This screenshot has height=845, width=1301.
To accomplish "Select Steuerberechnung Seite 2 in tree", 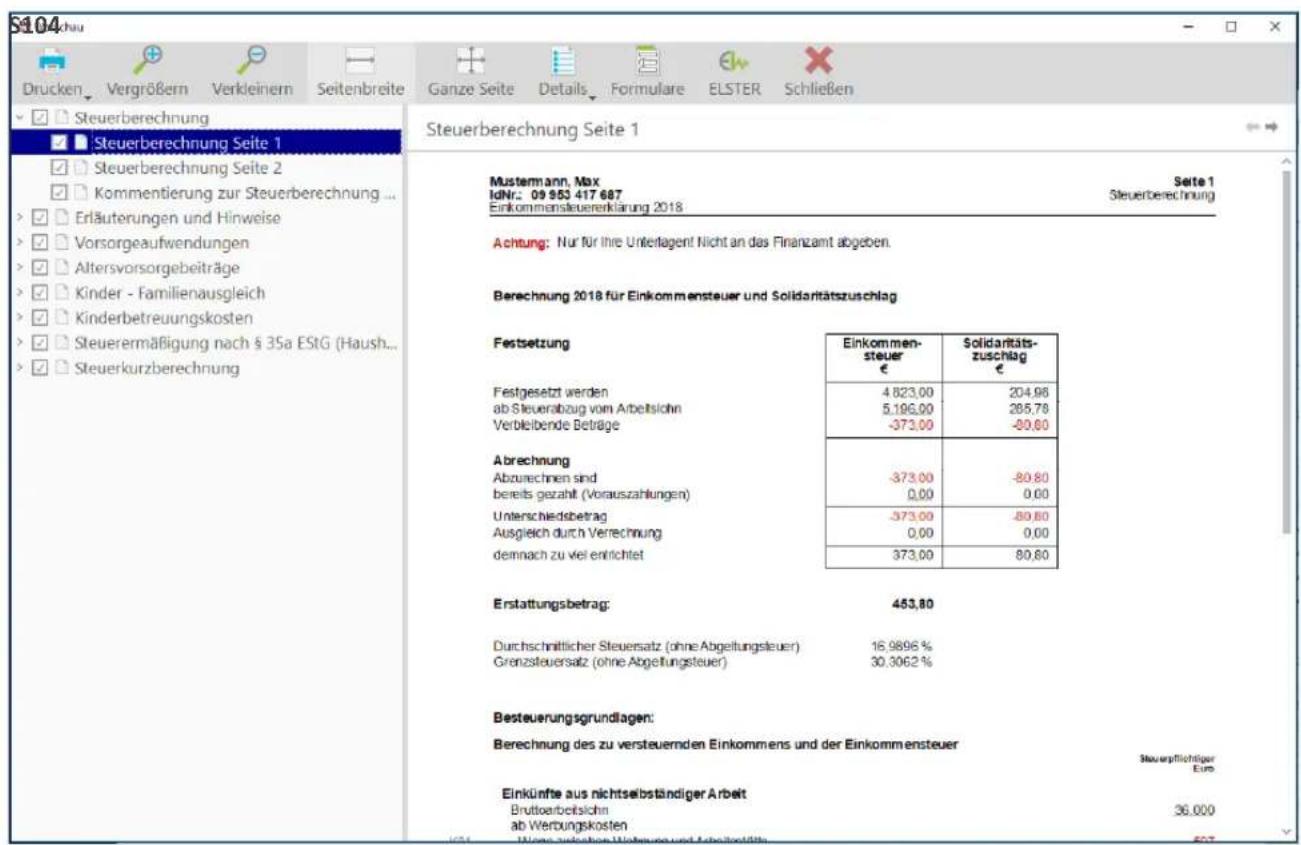I will tap(188, 167).
